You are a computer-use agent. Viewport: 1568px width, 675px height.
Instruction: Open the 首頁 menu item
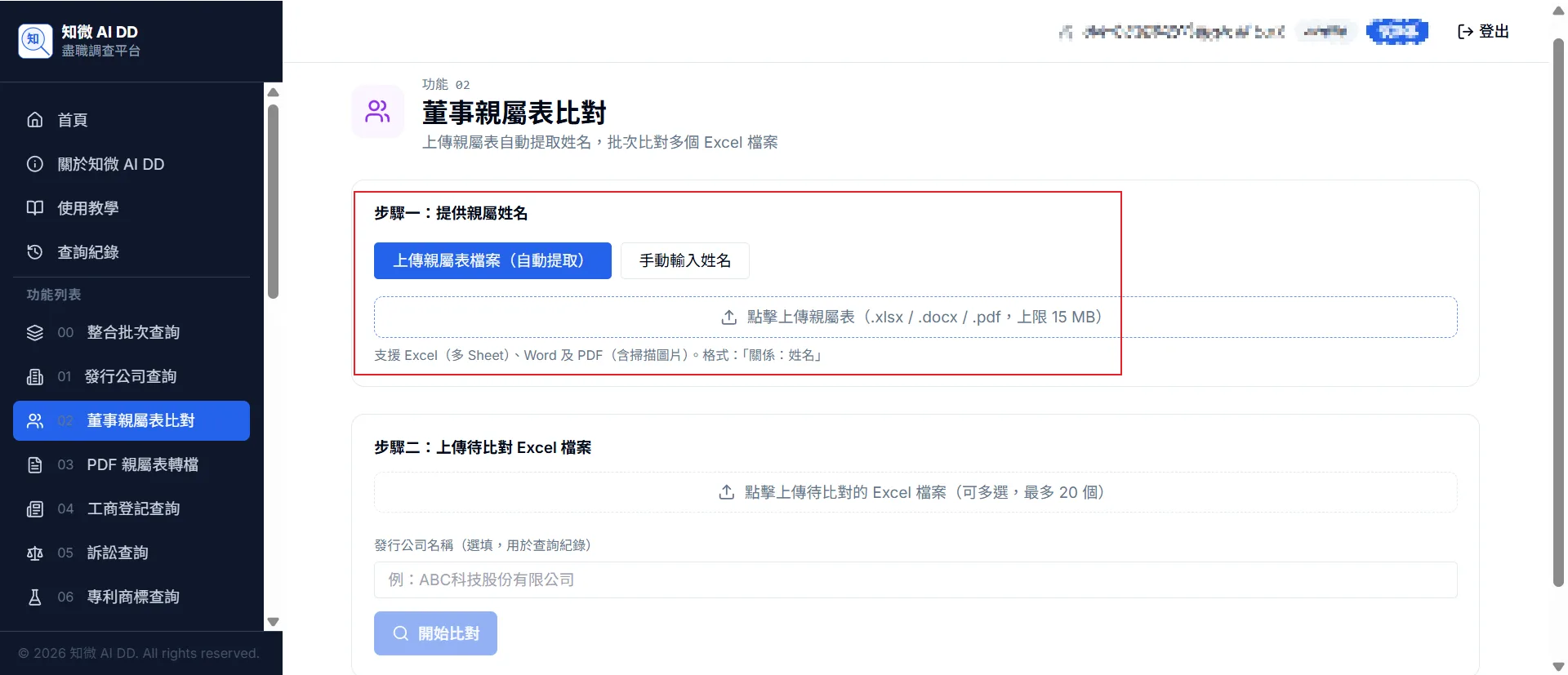click(x=131, y=120)
